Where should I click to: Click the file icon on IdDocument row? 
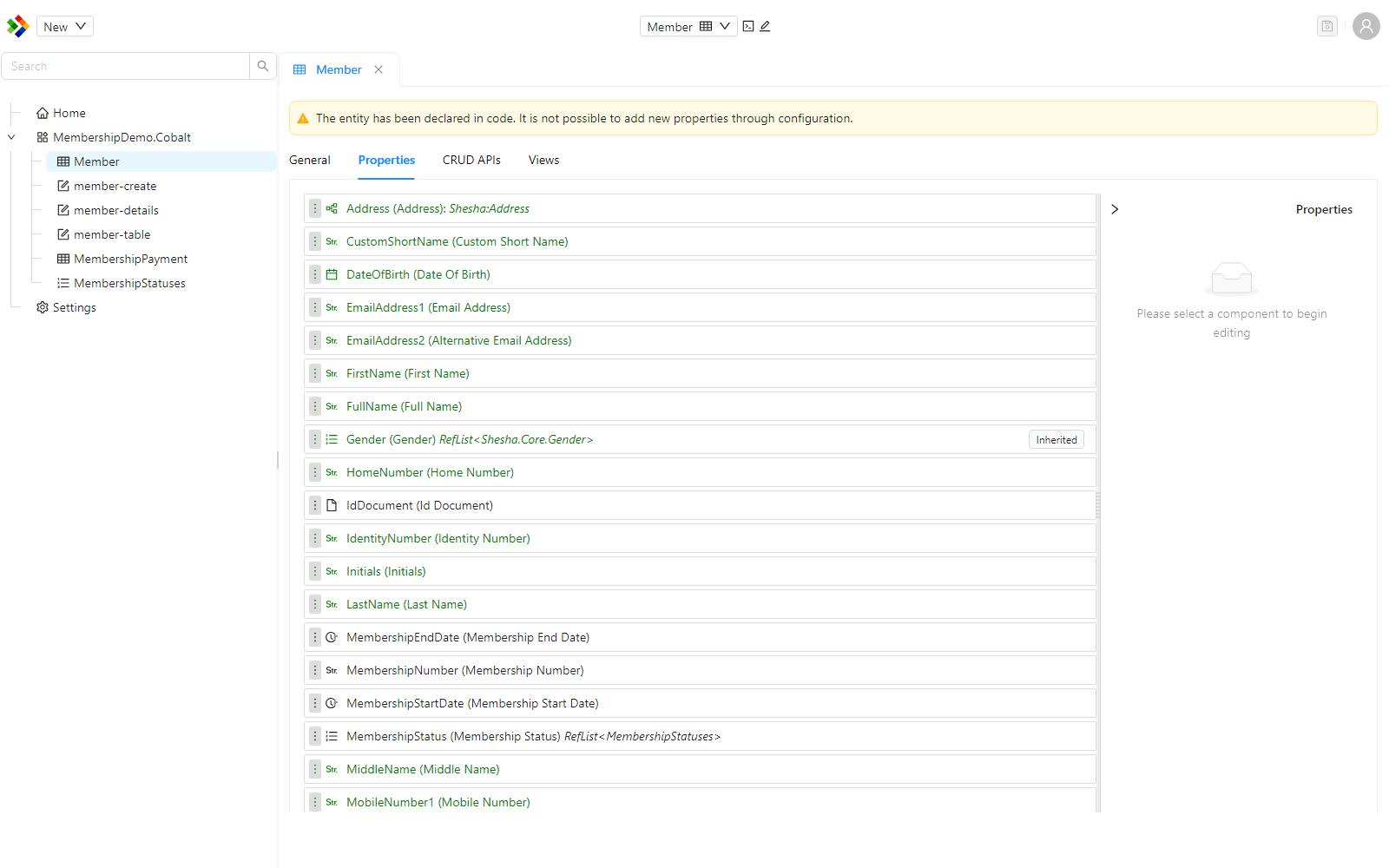(x=332, y=505)
